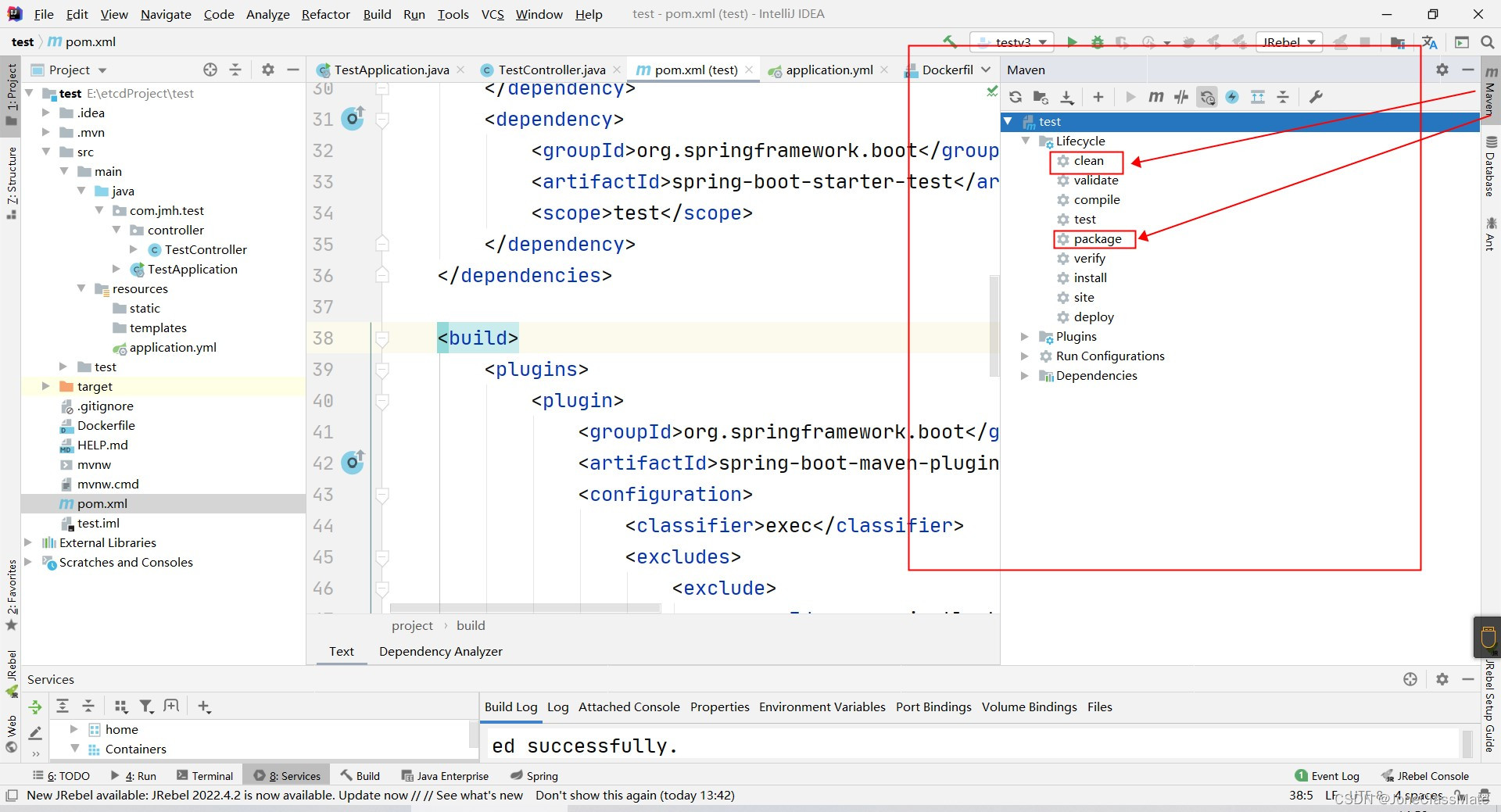Click Update now link in status bar

tap(373, 796)
